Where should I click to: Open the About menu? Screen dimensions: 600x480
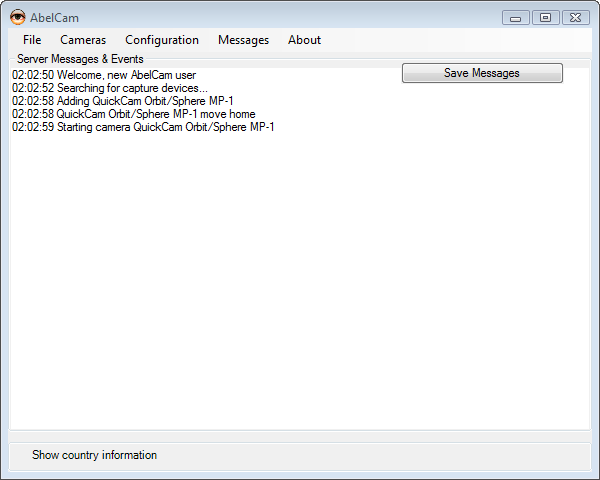304,40
